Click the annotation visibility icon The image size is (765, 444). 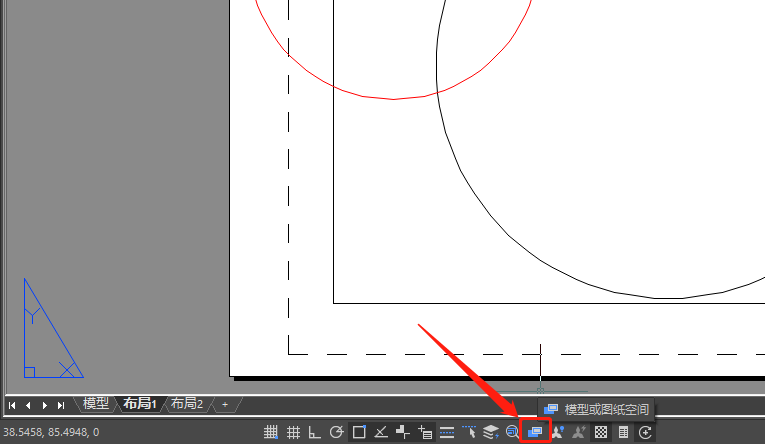[x=557, y=432]
